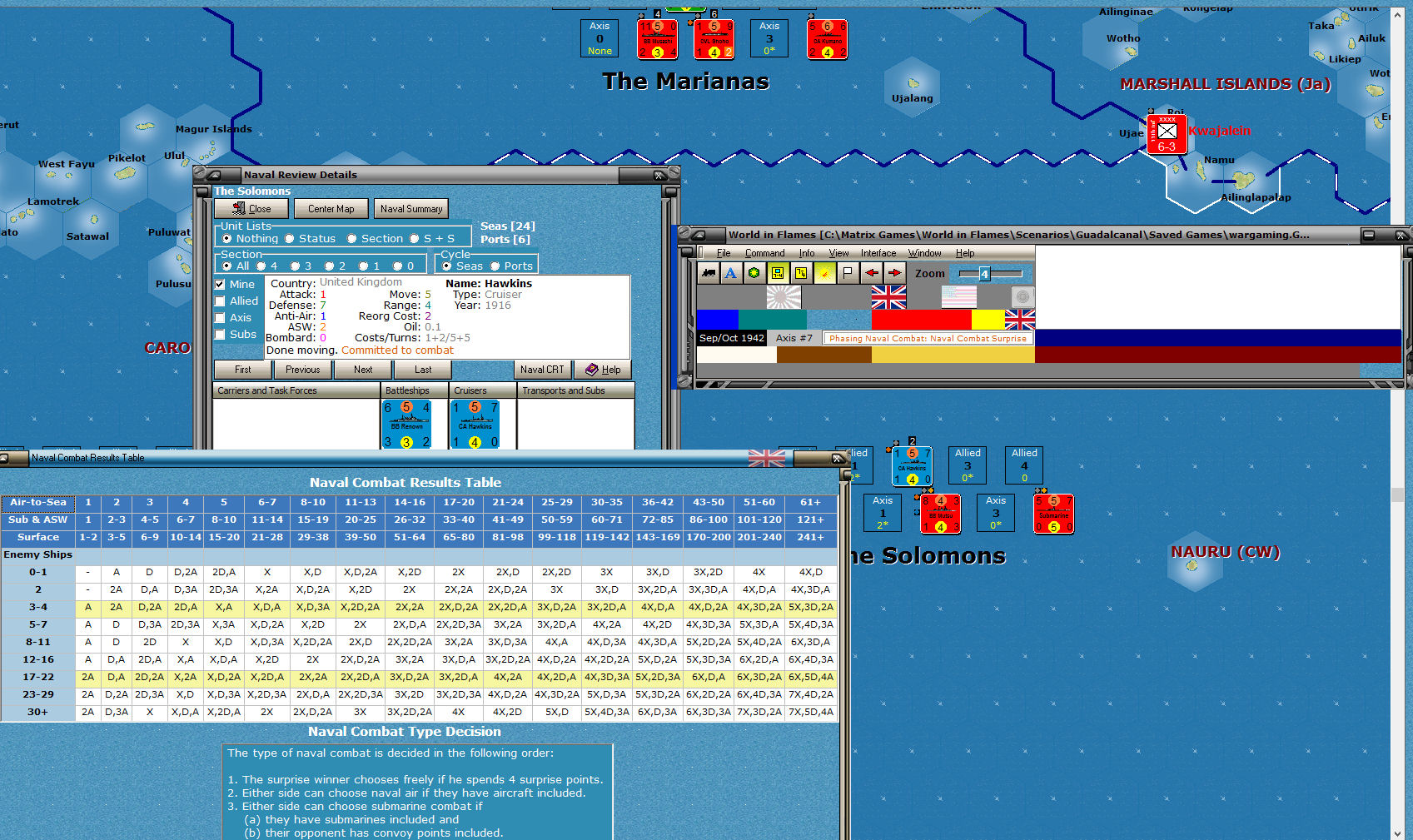Viewport: 1413px width, 840px height.
Task: Click the faded United States flag
Action: (x=958, y=296)
